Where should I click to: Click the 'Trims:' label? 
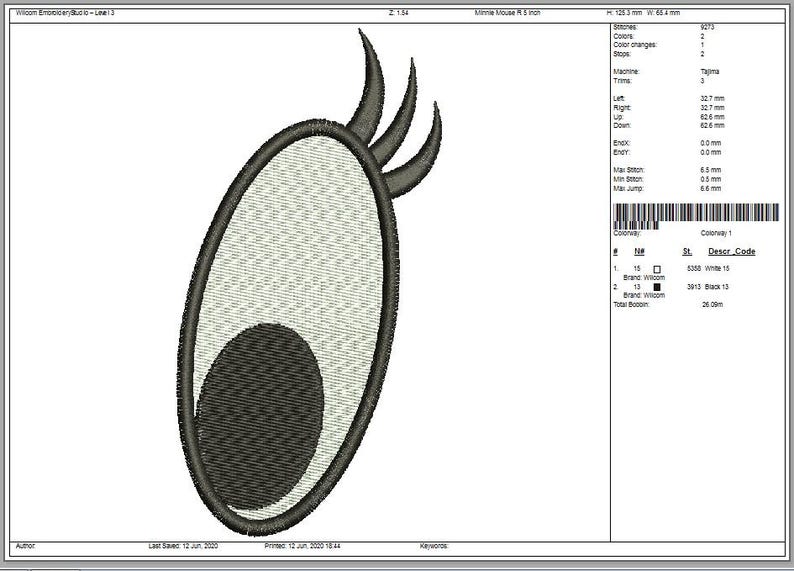pyautogui.click(x=622, y=81)
